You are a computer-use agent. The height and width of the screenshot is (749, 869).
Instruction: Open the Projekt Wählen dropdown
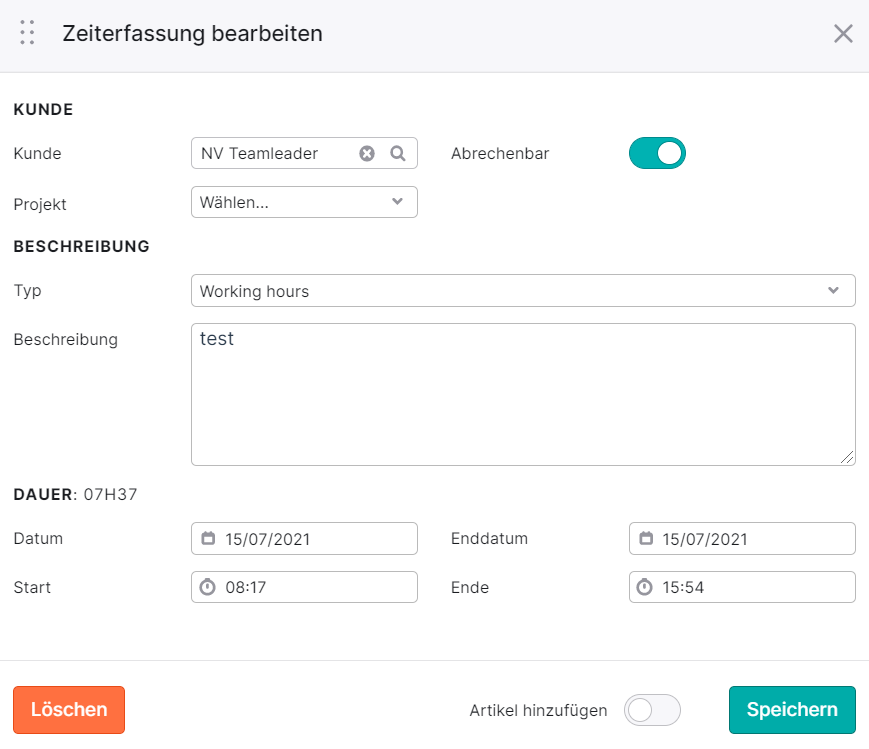[x=304, y=202]
